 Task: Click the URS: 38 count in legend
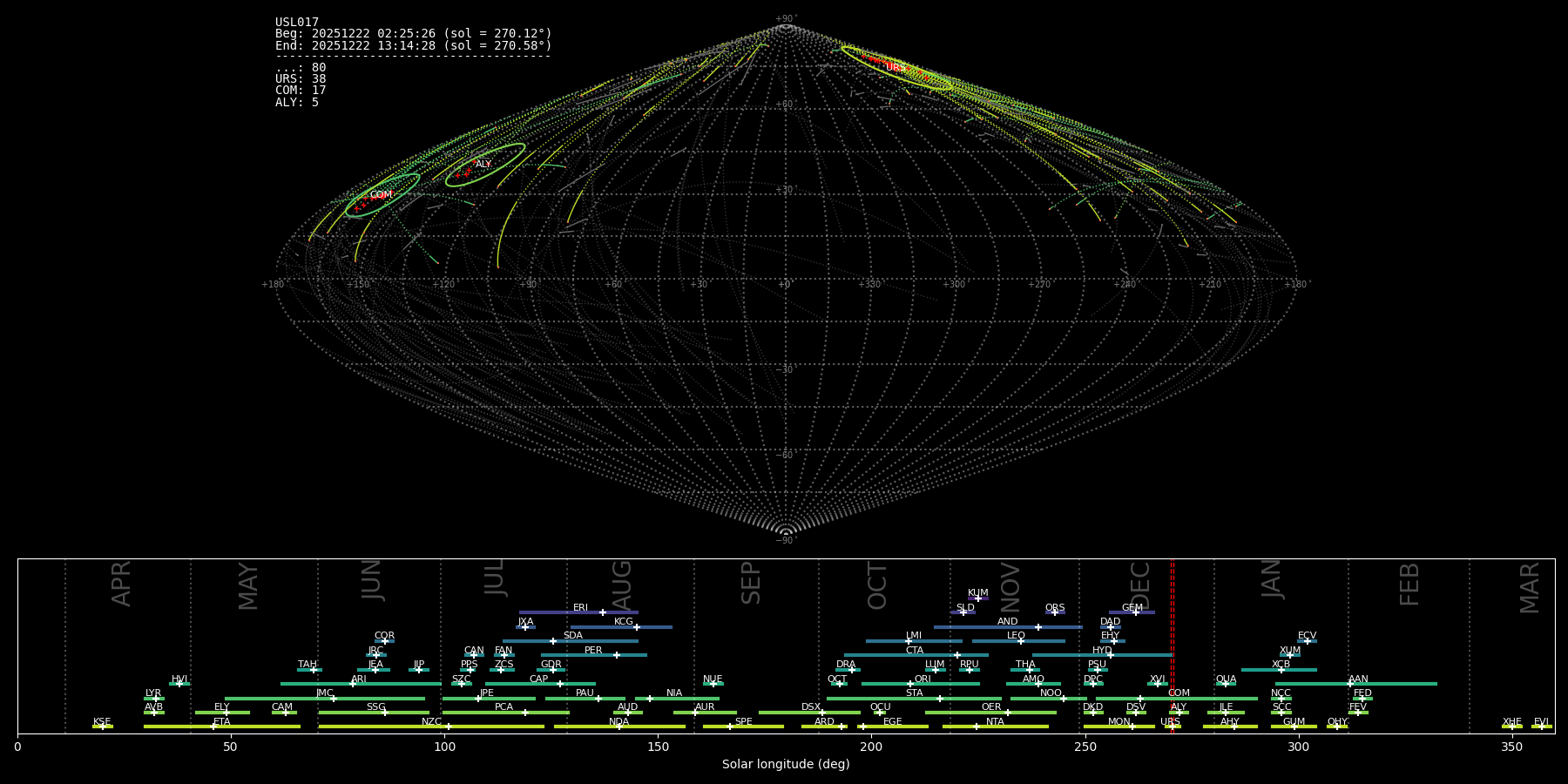click(x=301, y=79)
